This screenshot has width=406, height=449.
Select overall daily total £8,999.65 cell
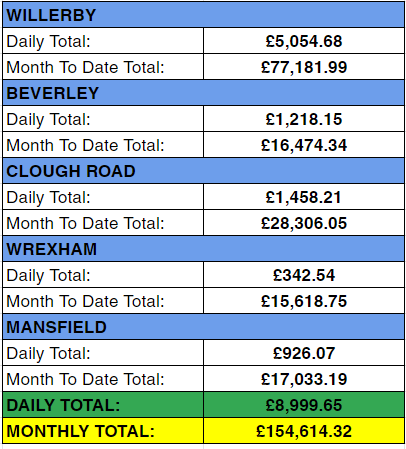[304, 405]
